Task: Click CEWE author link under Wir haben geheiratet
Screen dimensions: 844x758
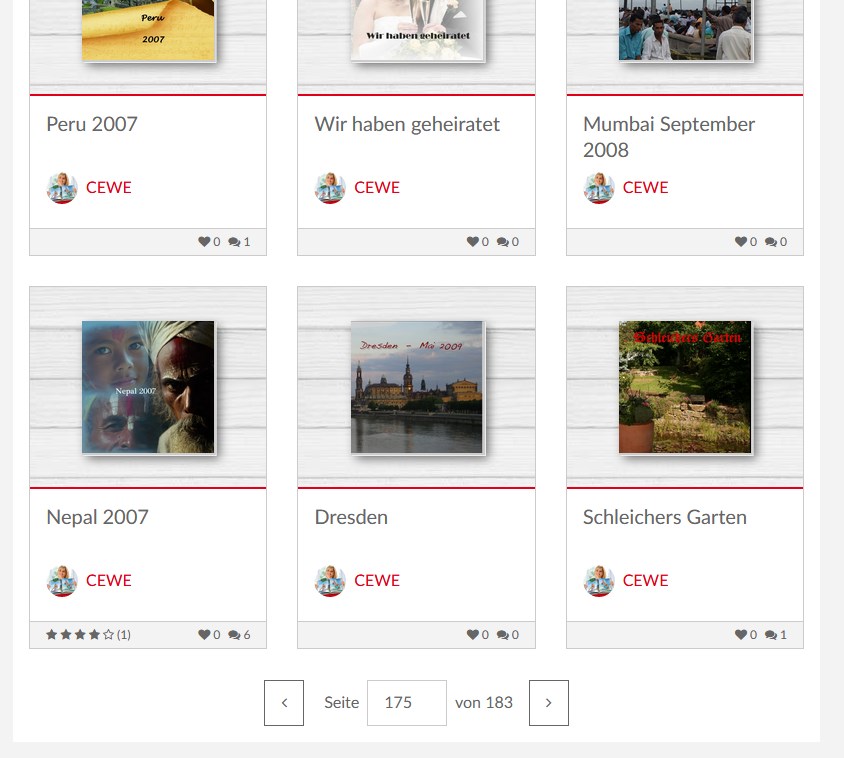Action: [x=377, y=187]
